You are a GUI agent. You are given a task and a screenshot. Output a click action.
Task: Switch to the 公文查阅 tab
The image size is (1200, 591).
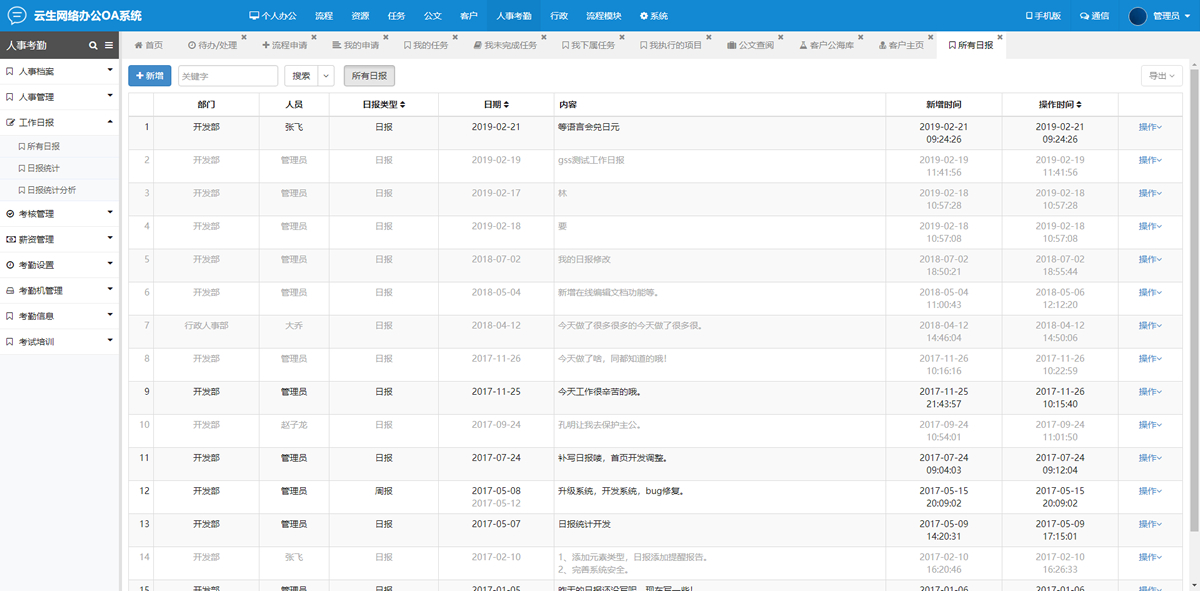point(750,45)
